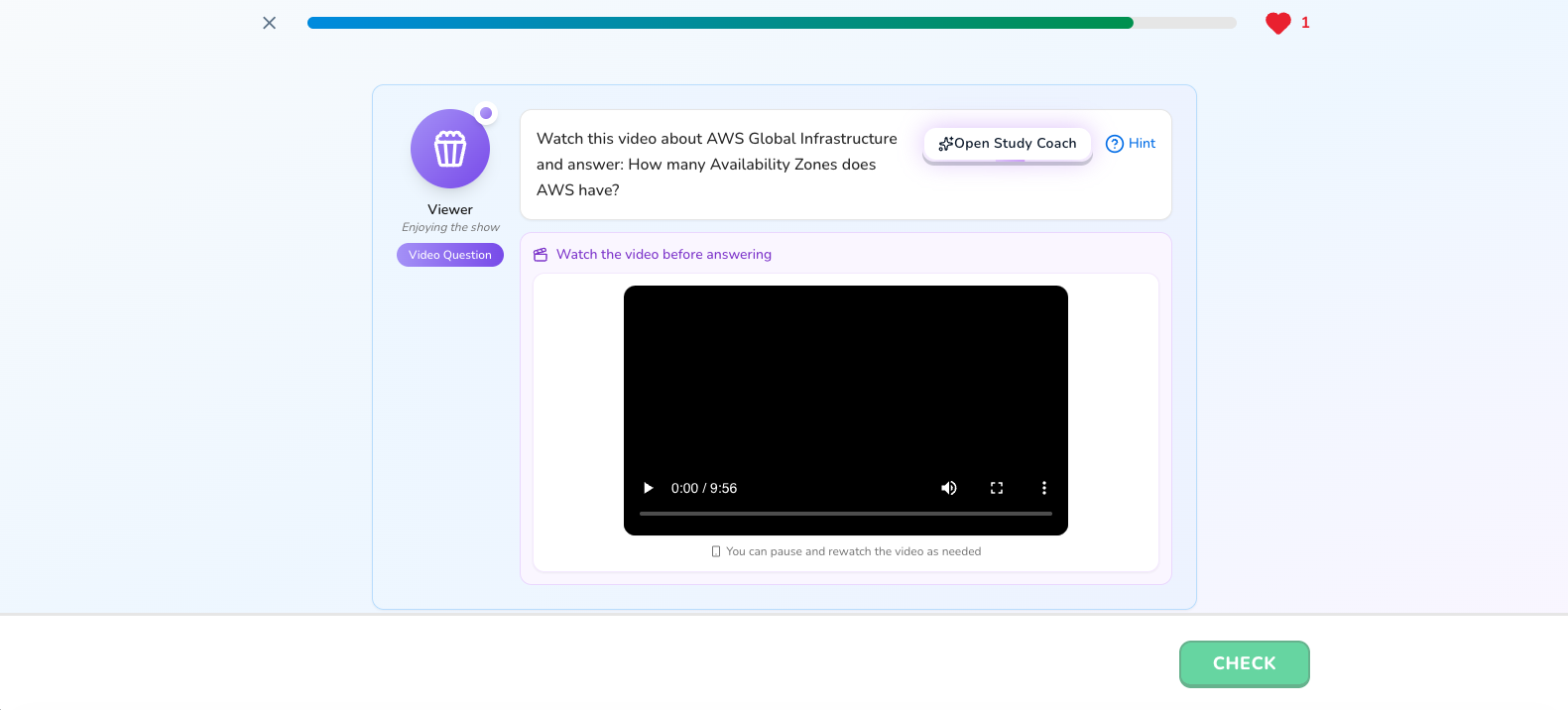Click the Viewer name label
The width and height of the screenshot is (1568, 710).
pyautogui.click(x=450, y=209)
